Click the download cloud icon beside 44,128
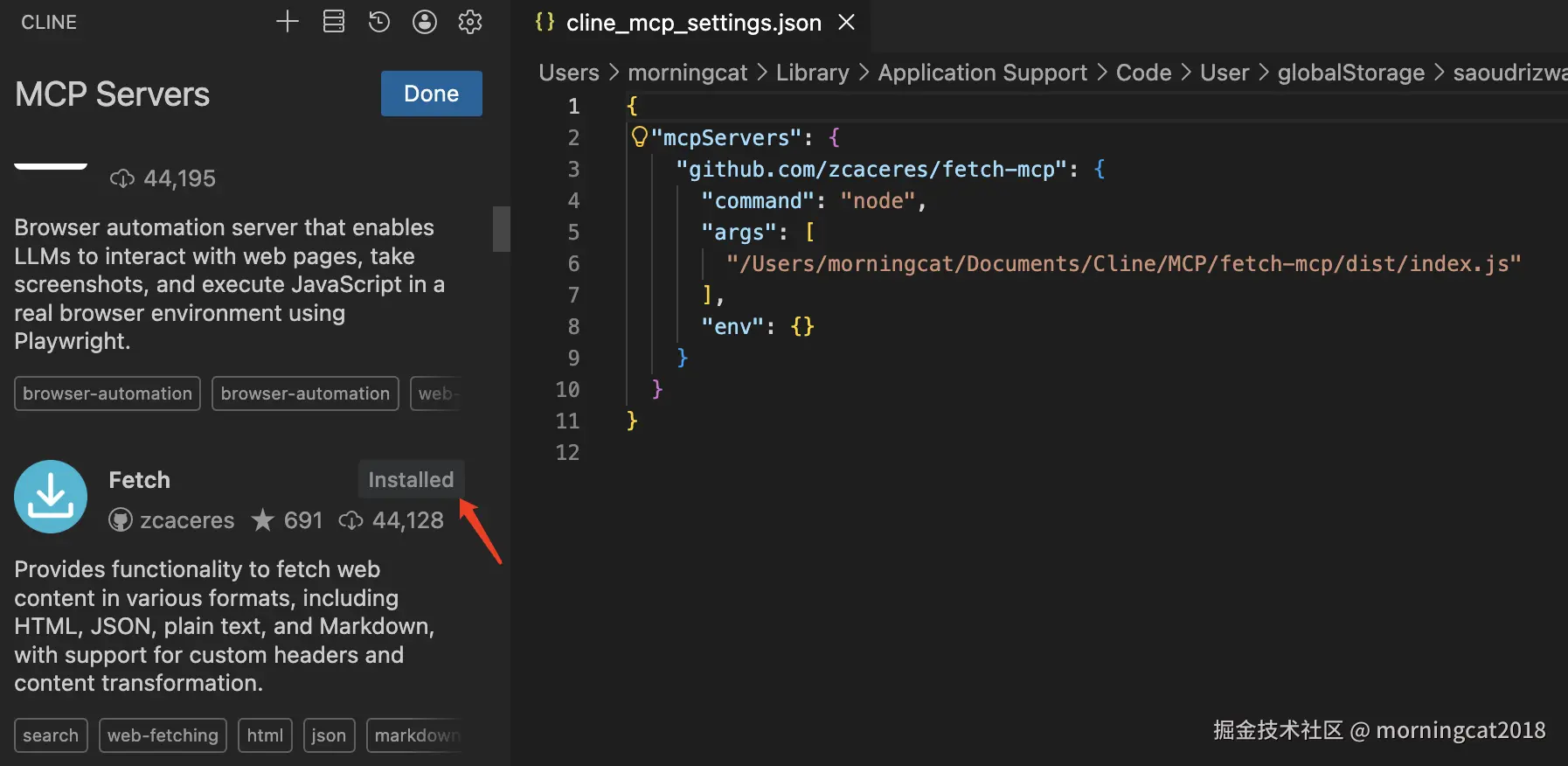 pos(350,521)
